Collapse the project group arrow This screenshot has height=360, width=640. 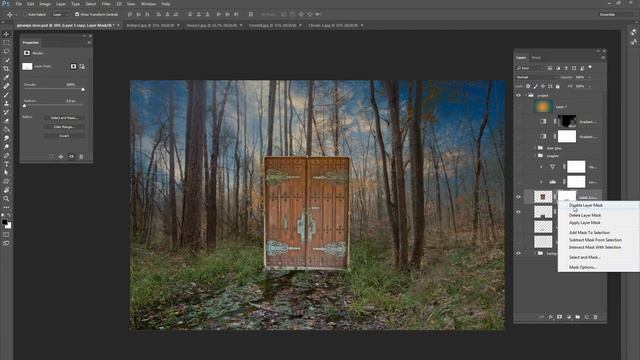tap(526, 96)
